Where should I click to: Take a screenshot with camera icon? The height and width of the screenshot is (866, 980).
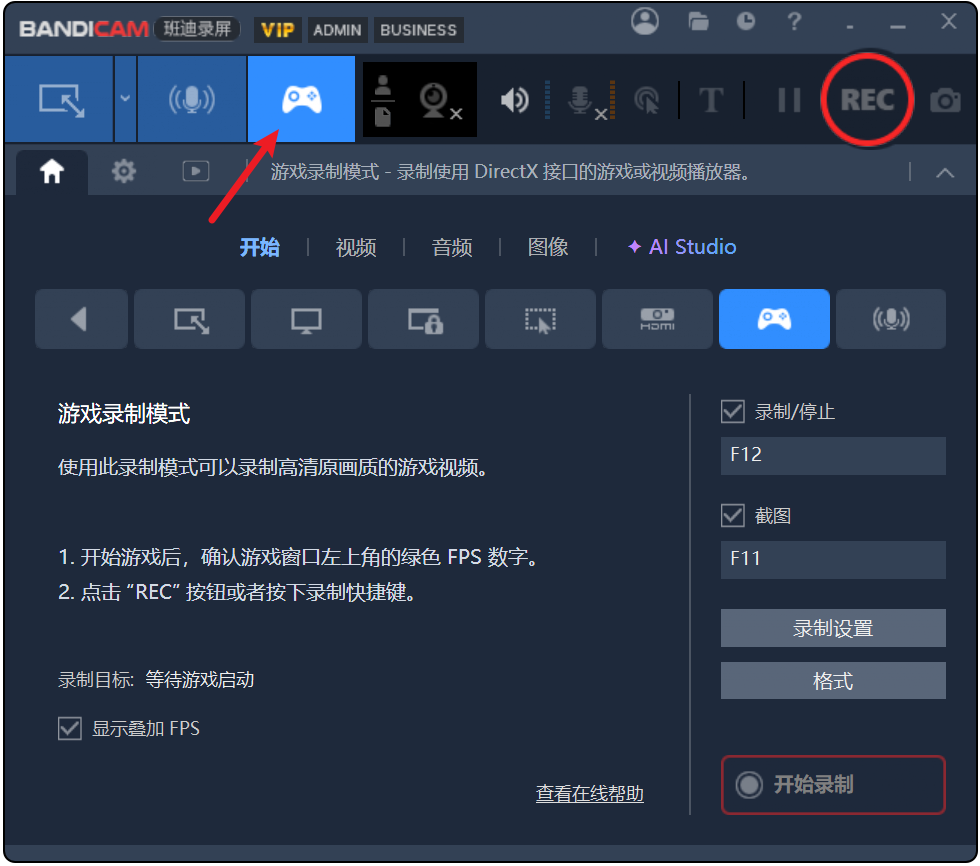coord(944,101)
